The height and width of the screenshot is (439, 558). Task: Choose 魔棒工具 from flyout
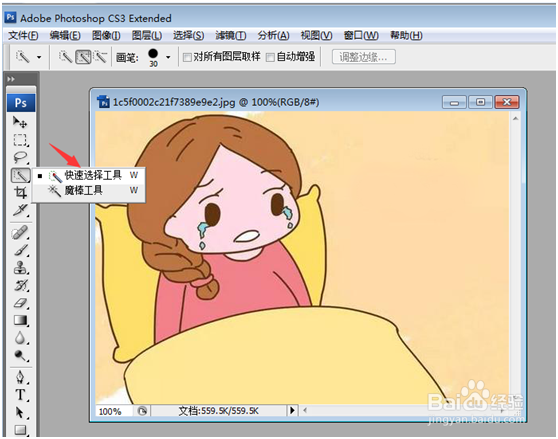coord(89,191)
